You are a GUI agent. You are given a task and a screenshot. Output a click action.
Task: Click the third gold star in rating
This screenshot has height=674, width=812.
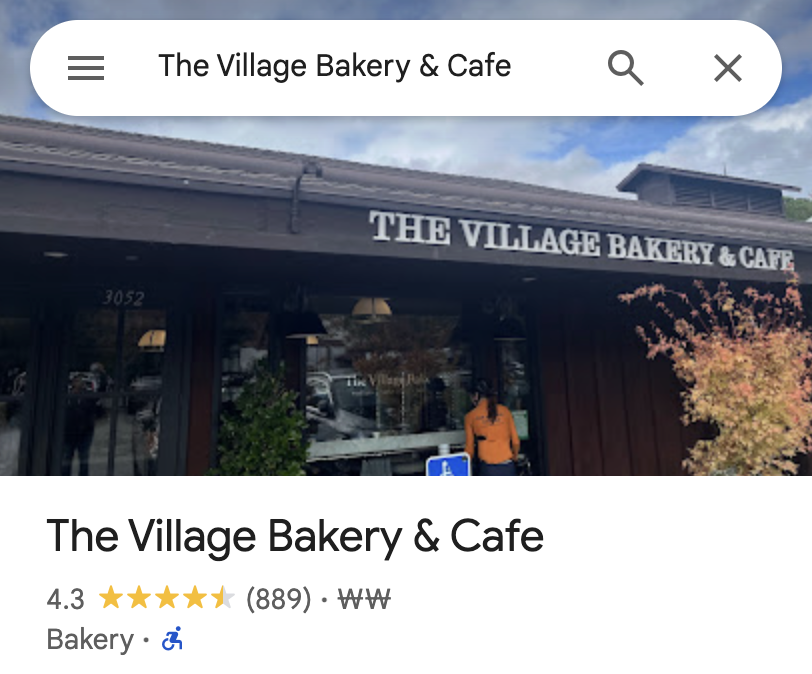[x=167, y=597]
